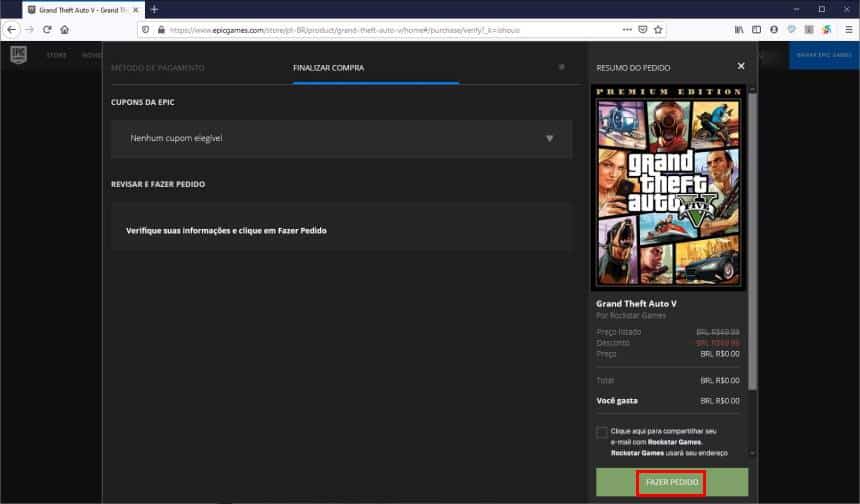Viewport: 860px width, 504px height.
Task: Tick the share e-mail with Rockstar checkbox
Action: pos(602,432)
